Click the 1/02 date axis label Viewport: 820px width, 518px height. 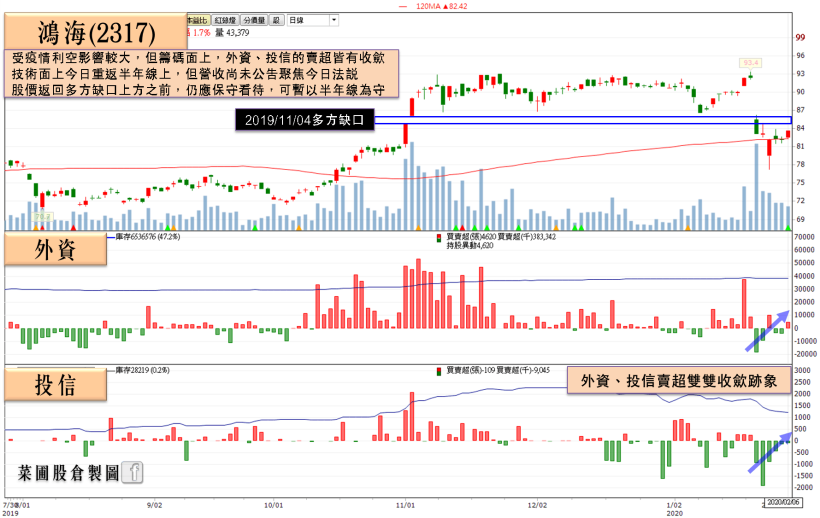point(674,505)
